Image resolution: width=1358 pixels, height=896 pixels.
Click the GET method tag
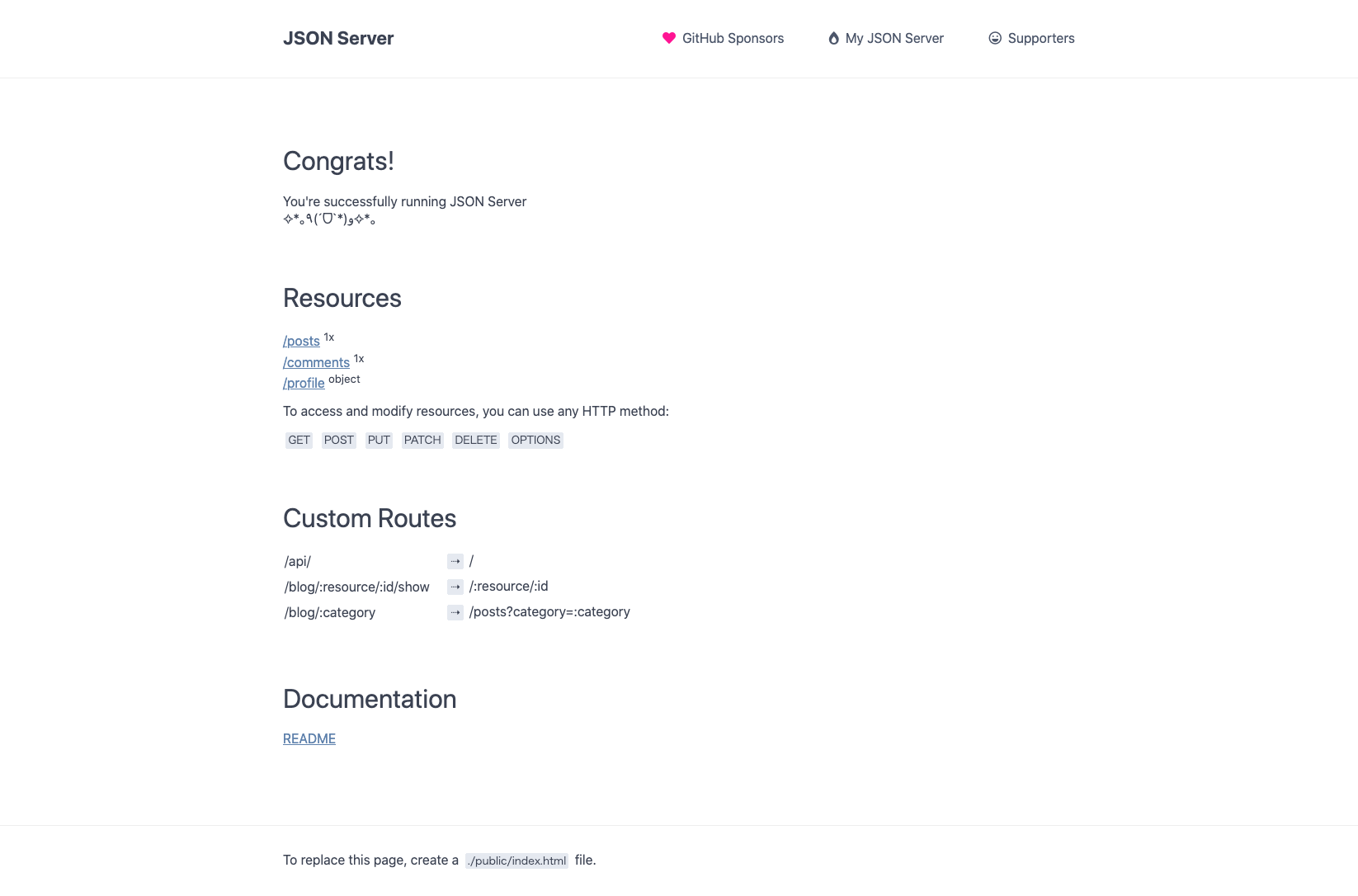[299, 440]
